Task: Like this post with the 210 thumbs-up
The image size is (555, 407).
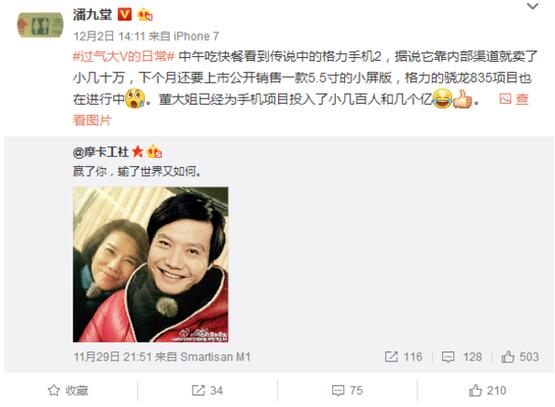Action: [x=487, y=390]
